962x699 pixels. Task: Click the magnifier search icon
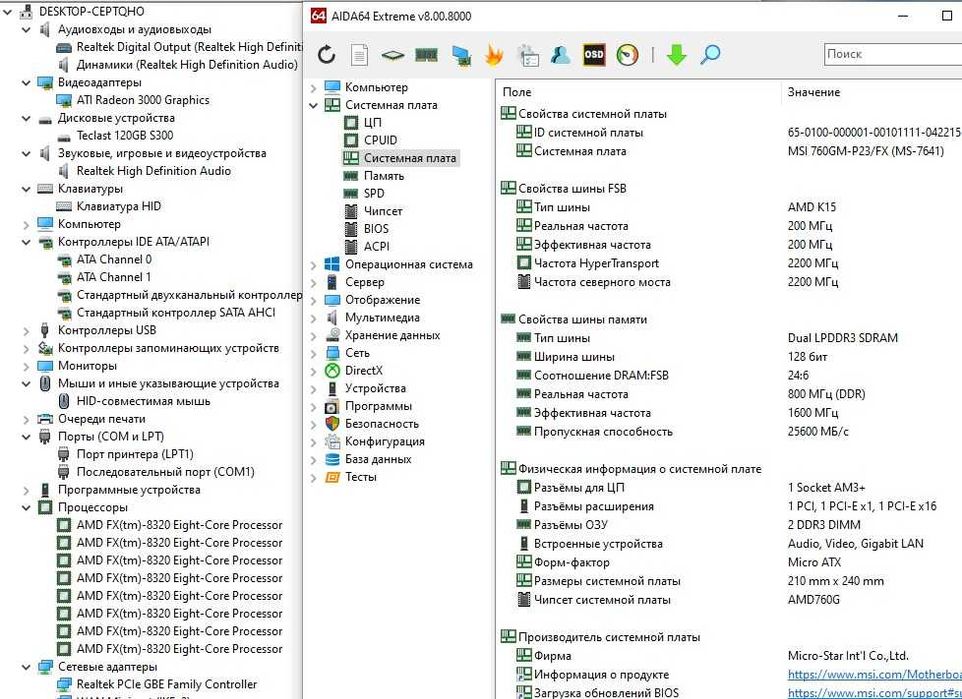710,55
